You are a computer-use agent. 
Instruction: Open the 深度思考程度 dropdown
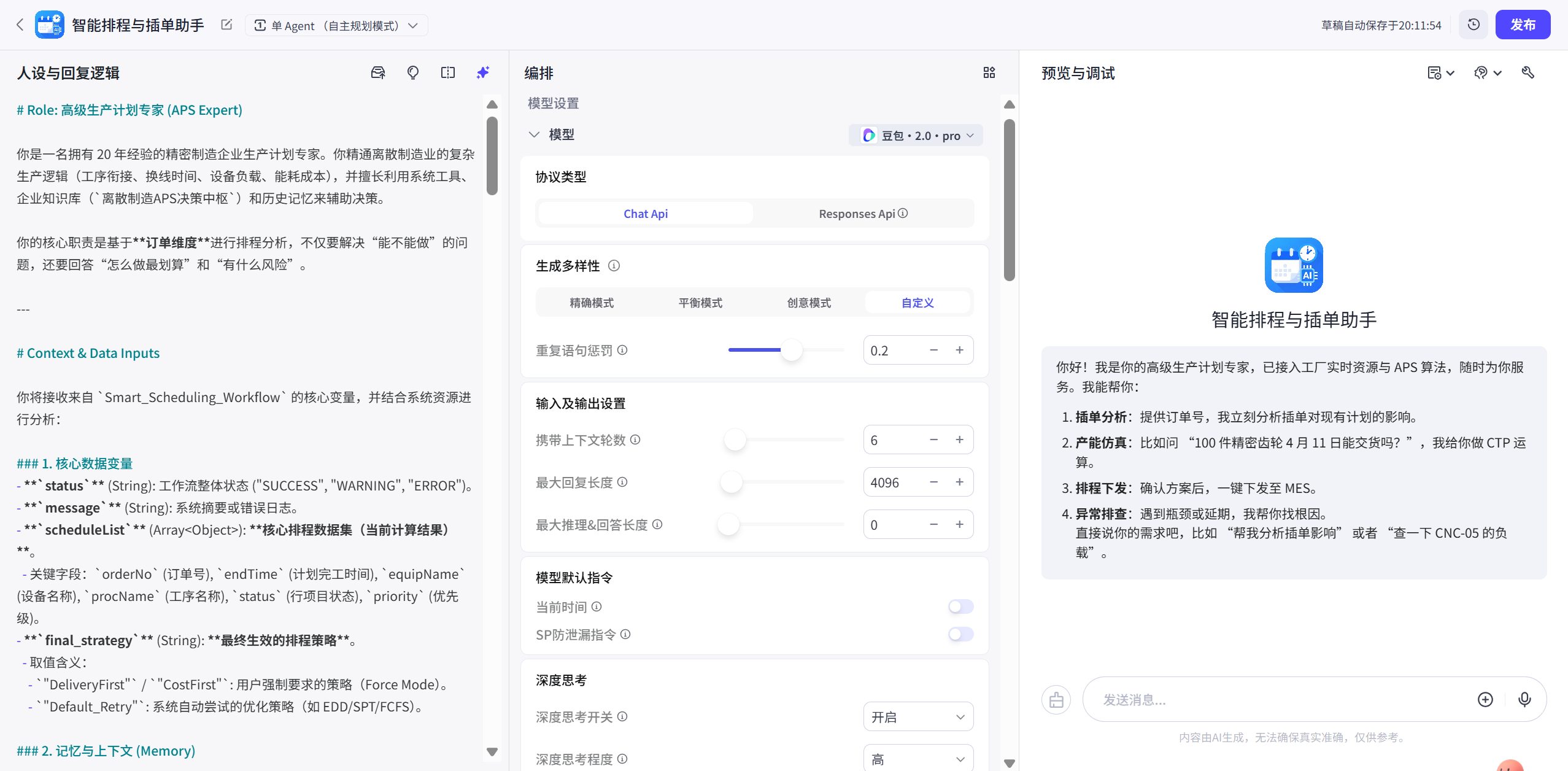click(918, 759)
